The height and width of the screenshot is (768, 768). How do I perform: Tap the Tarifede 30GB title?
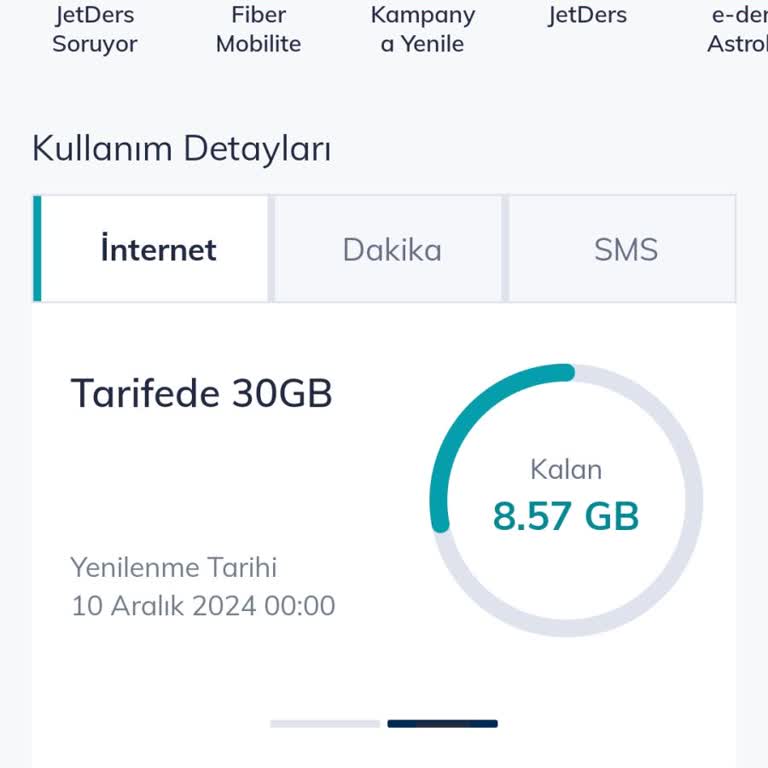tap(201, 394)
